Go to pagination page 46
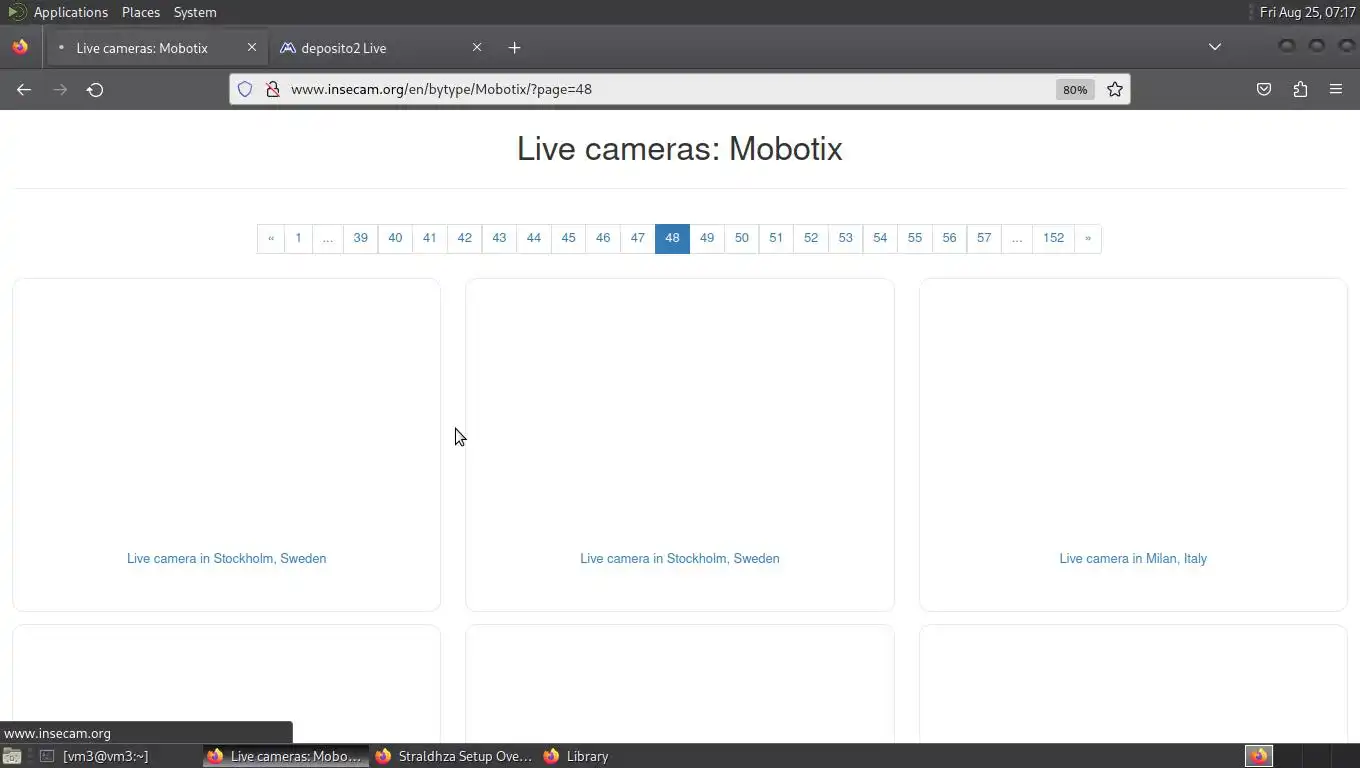 tap(603, 238)
